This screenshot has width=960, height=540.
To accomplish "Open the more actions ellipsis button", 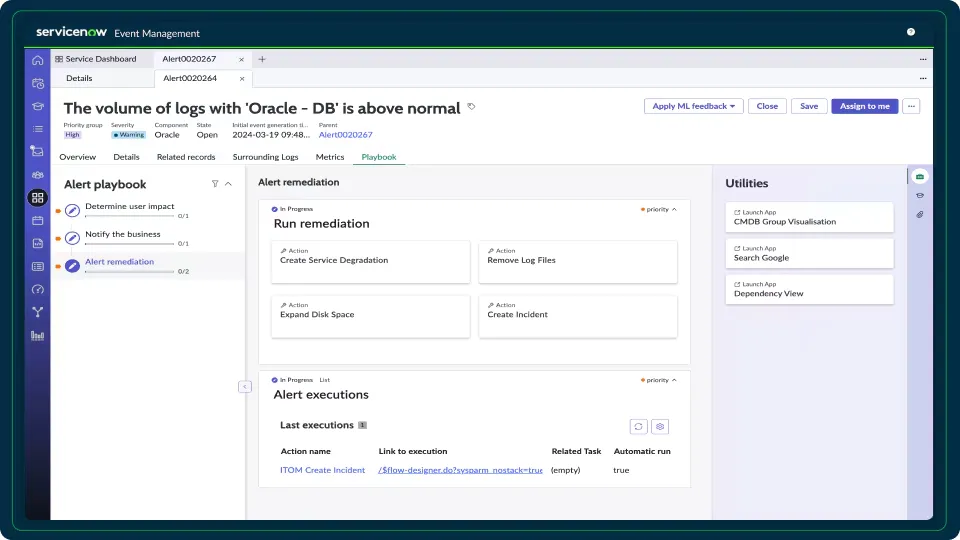I will point(911,106).
